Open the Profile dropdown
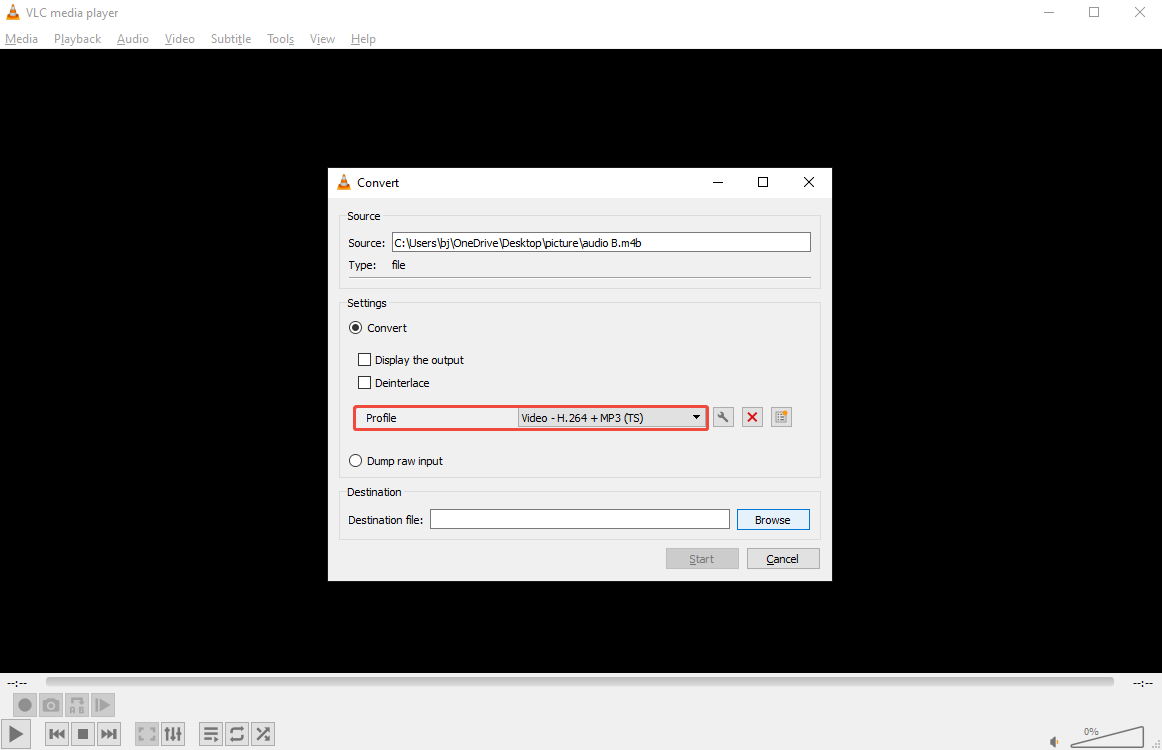This screenshot has height=750, width=1162. click(611, 418)
